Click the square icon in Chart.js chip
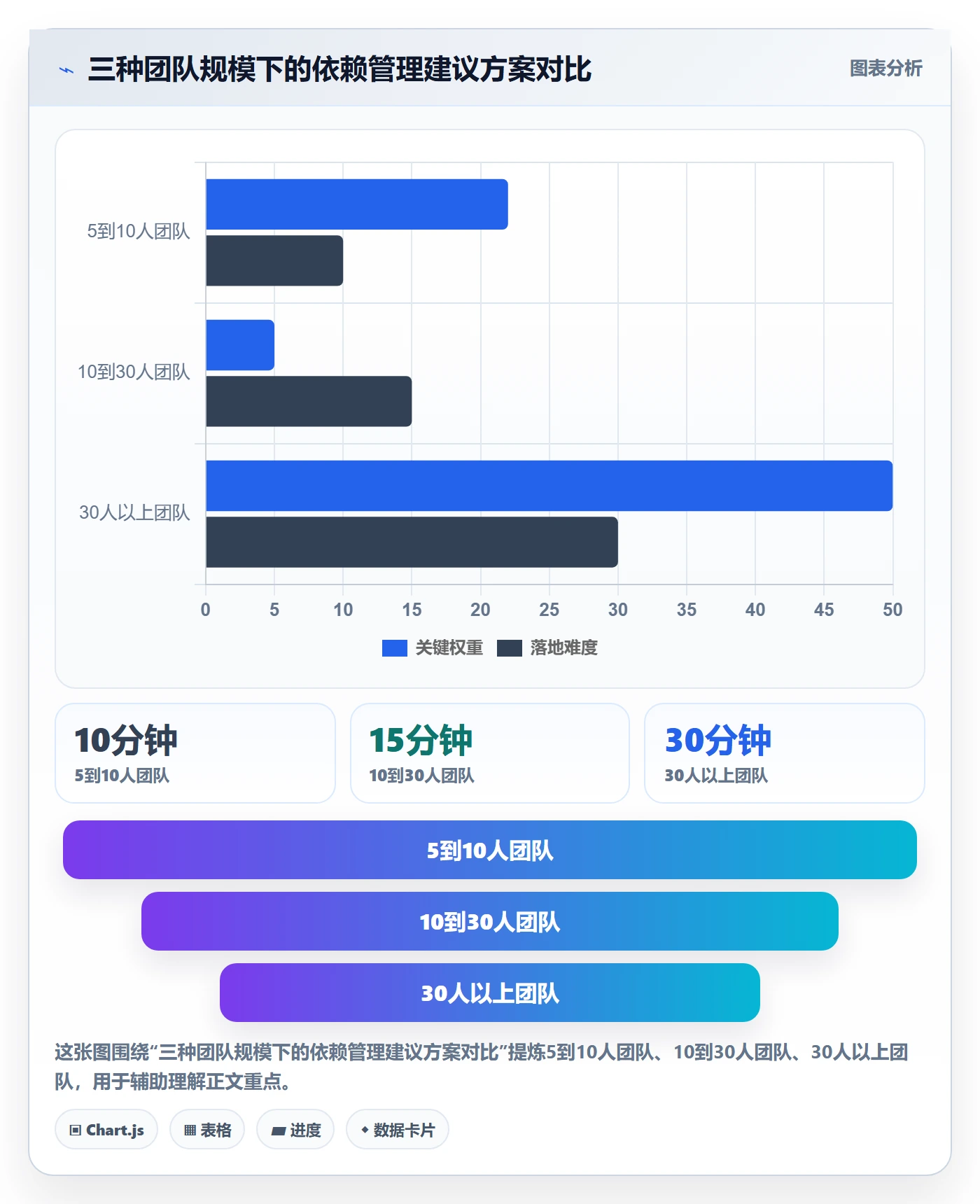The image size is (980, 1204). (76, 1130)
